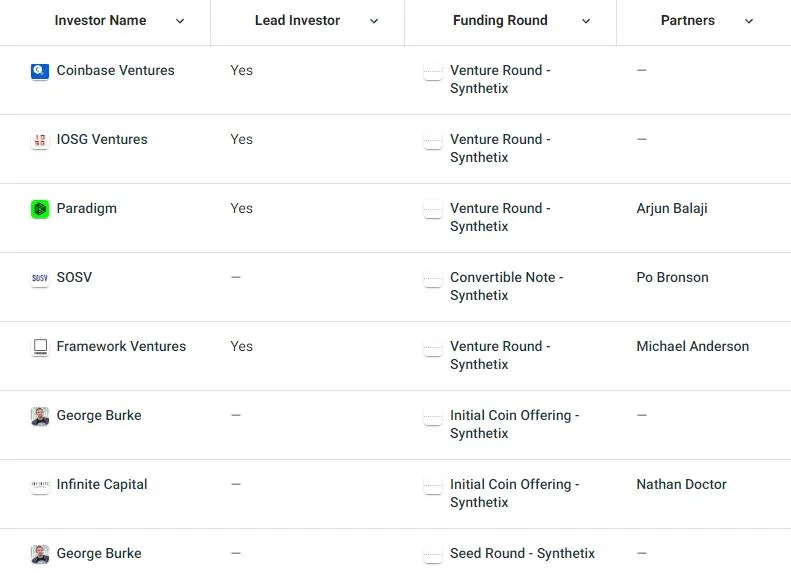This screenshot has height=578, width=791.
Task: Click the Framework Ventures logo icon
Action: 40,348
